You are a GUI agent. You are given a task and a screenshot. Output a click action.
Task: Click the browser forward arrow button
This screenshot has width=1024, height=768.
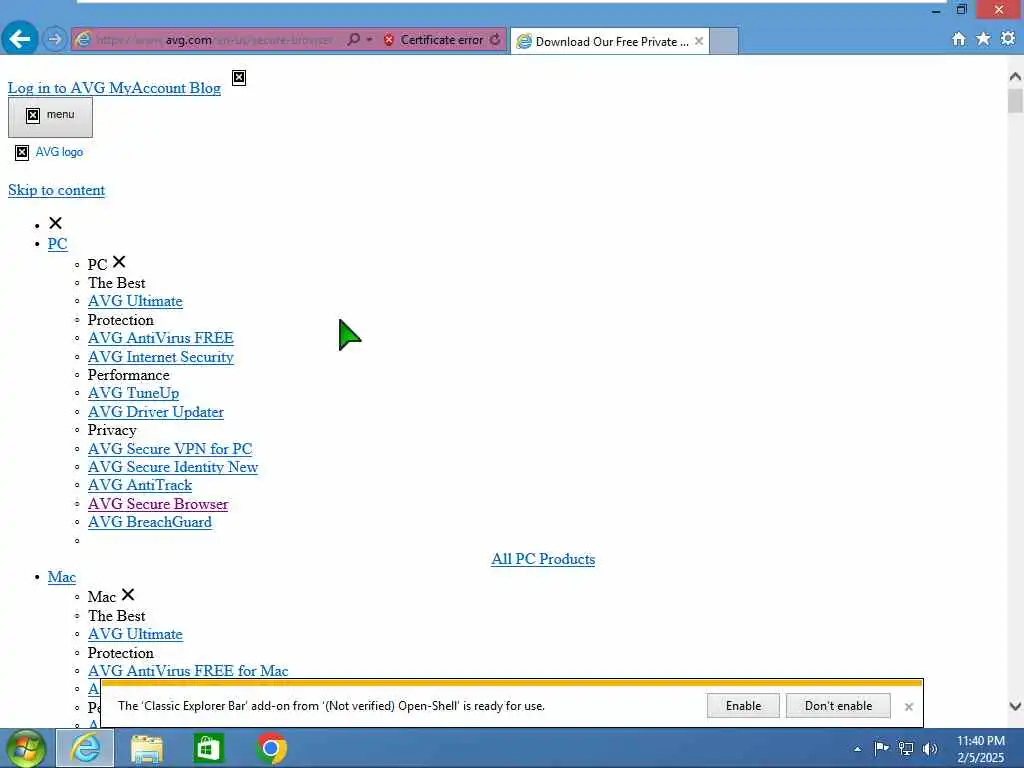click(x=55, y=39)
